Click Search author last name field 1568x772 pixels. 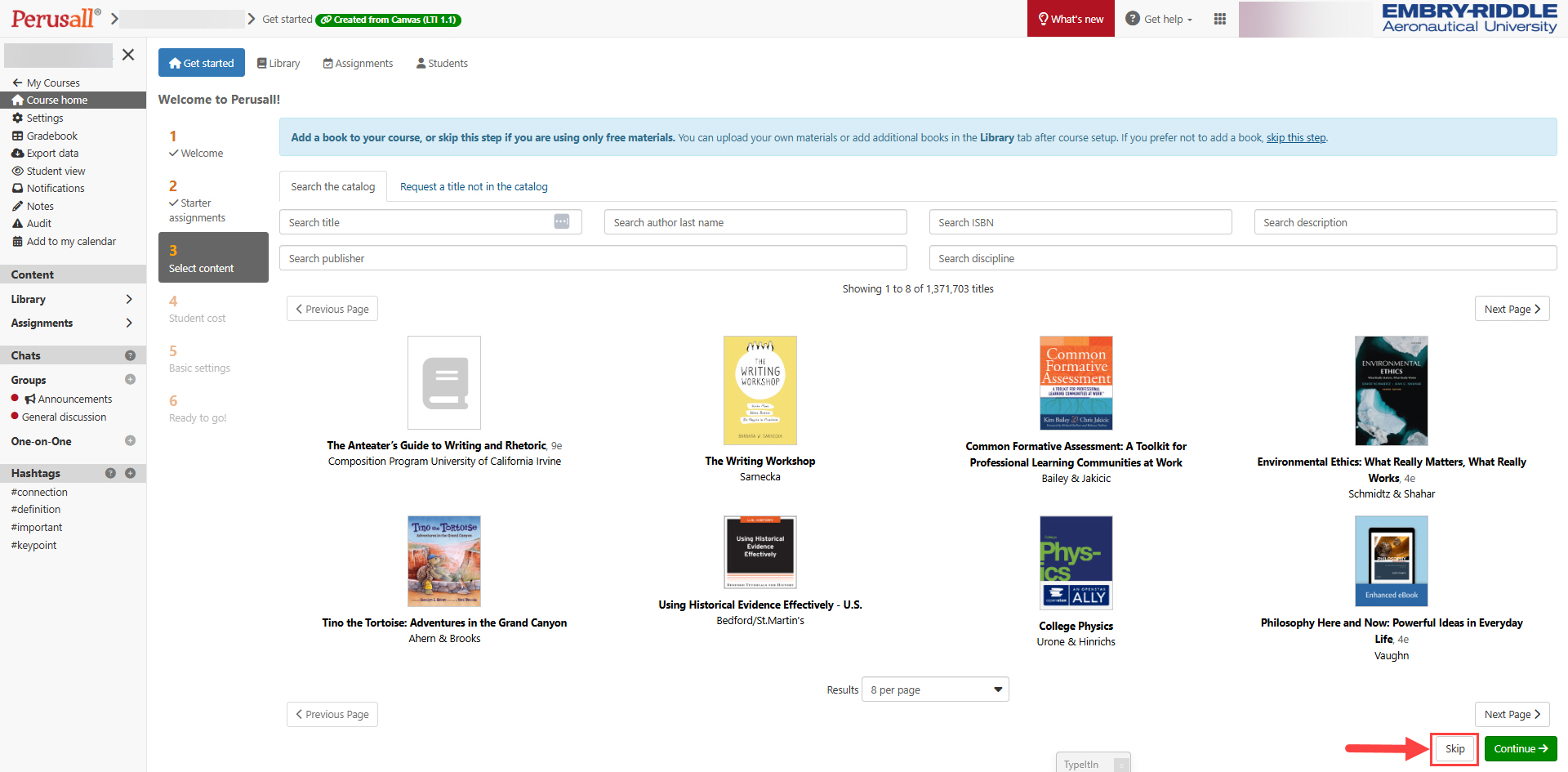755,222
